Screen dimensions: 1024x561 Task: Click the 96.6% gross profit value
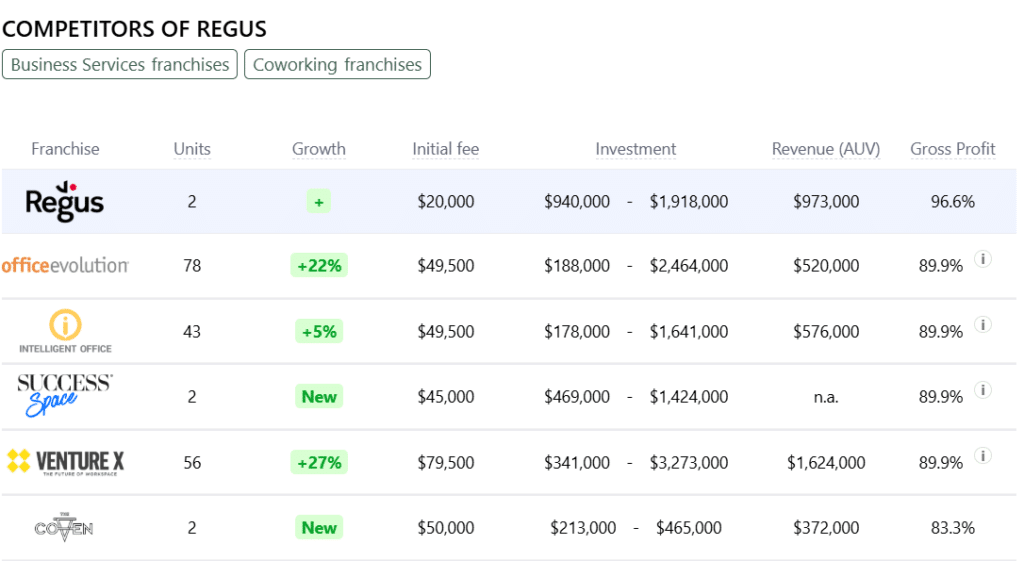click(x=953, y=201)
